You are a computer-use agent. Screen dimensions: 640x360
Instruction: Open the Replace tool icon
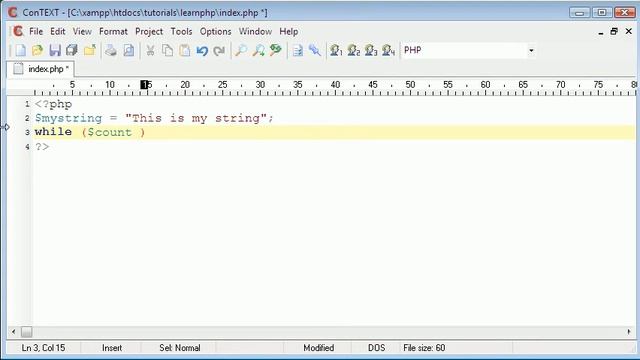pos(276,50)
